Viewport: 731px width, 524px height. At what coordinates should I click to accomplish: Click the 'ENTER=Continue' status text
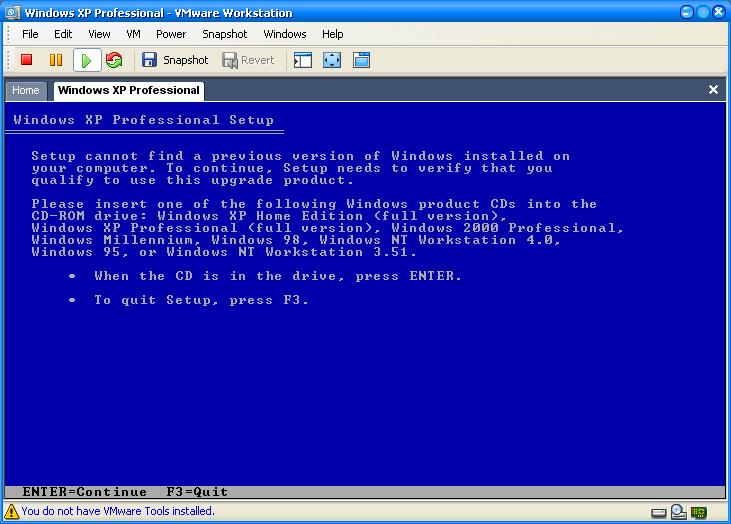tap(84, 492)
